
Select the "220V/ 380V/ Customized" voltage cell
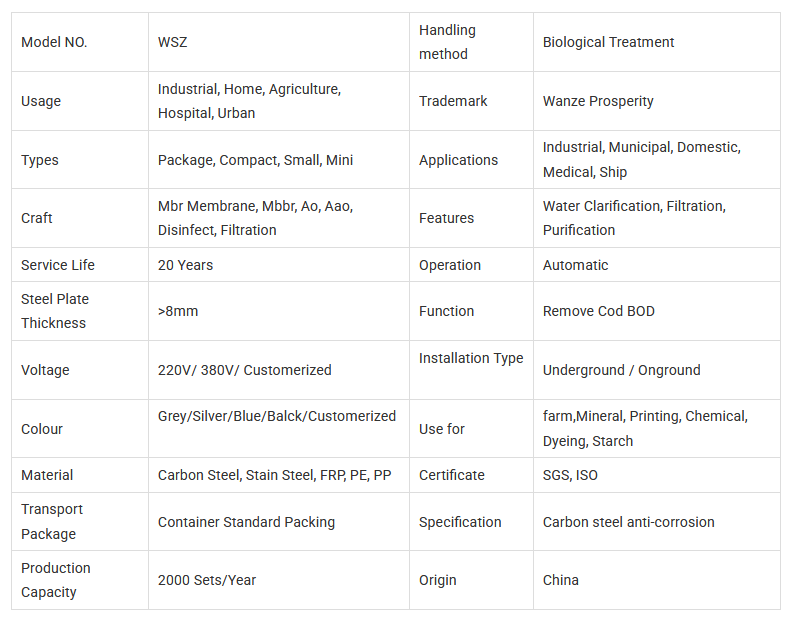[x=244, y=370]
